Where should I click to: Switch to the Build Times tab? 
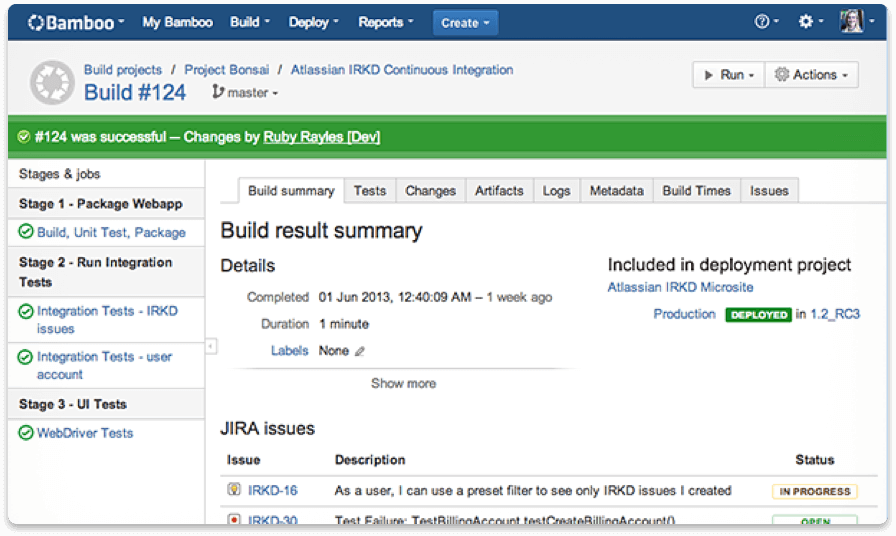(696, 191)
